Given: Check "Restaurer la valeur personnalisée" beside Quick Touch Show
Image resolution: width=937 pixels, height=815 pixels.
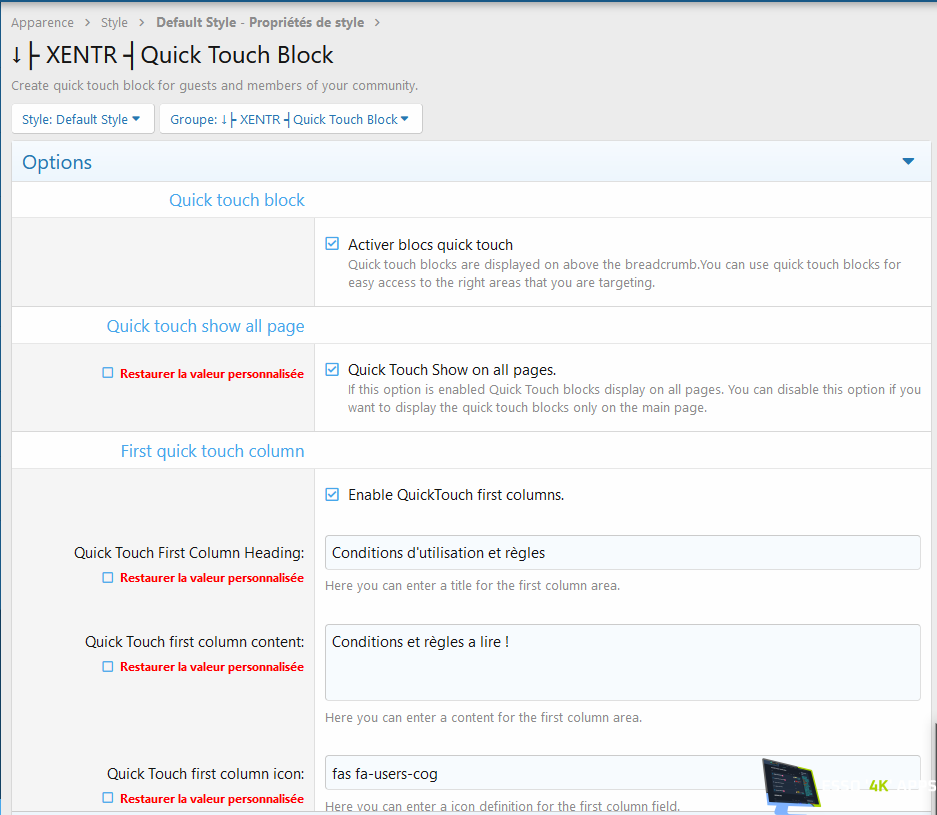Looking at the screenshot, I should pos(107,372).
